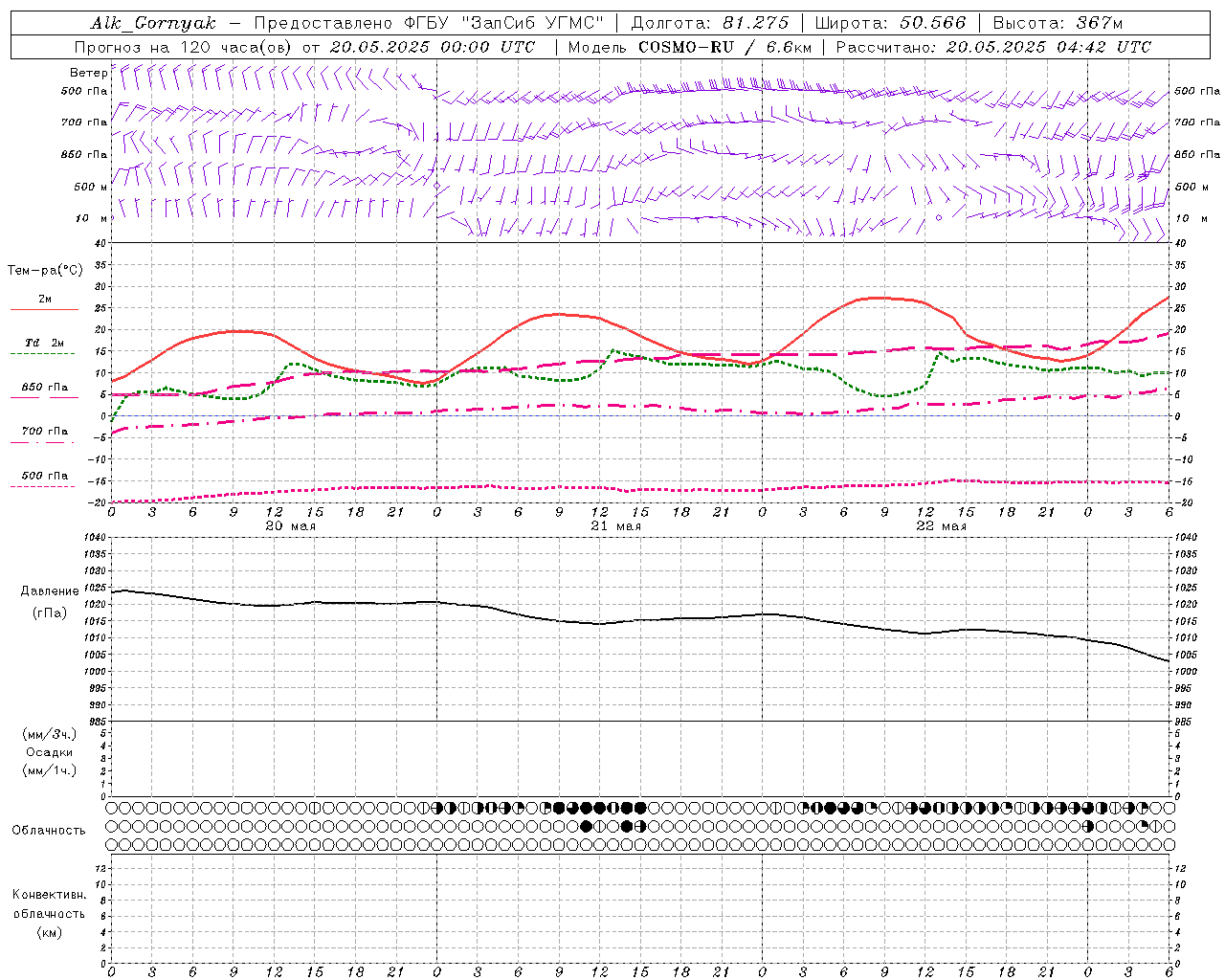
Task: Click the Широта: 50.566 latitude value
Action: [890, 23]
